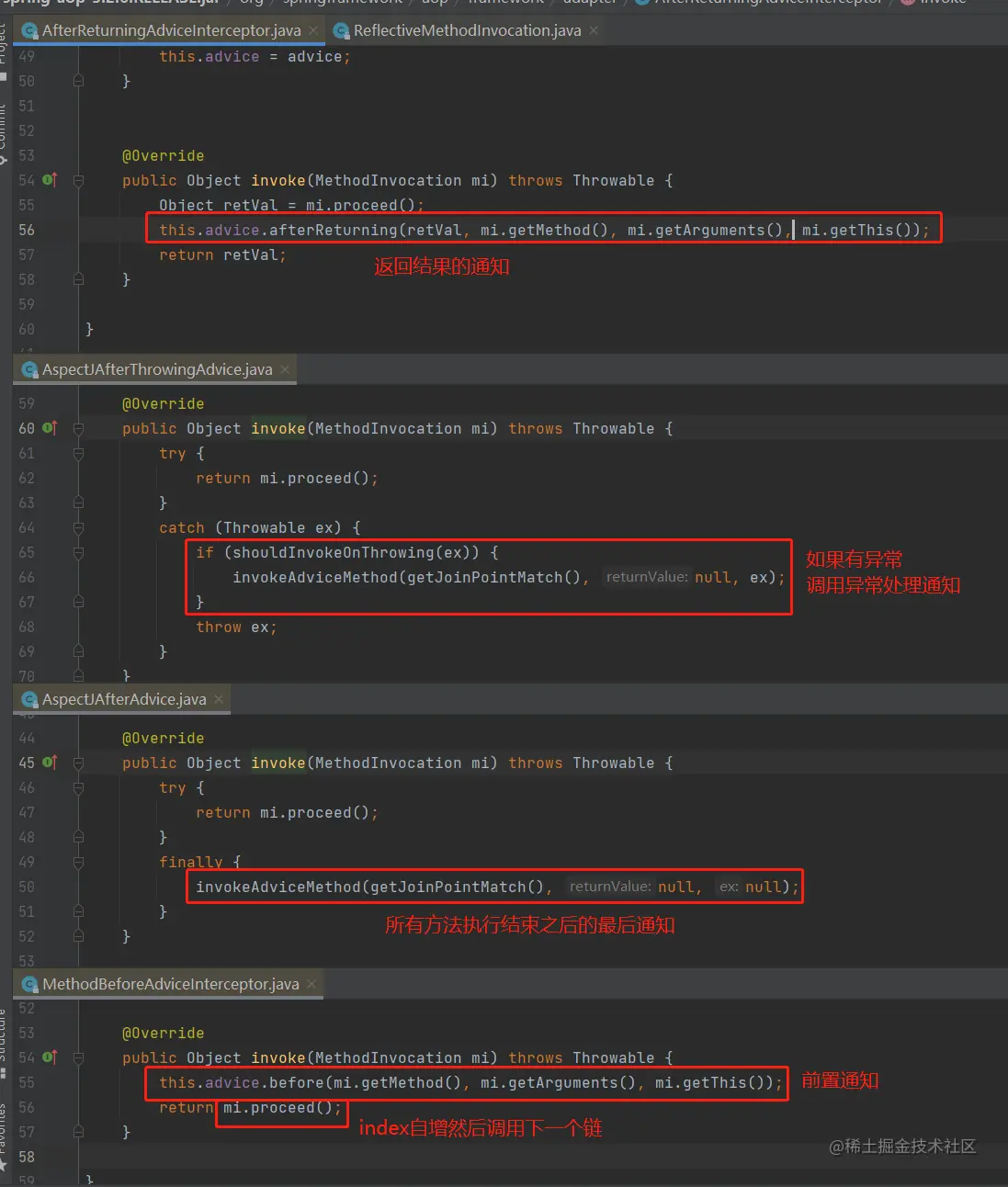This screenshot has width=1008, height=1187.
Task: Collapse the try block in AspectJAfterAdvice.java
Action: 78,788
